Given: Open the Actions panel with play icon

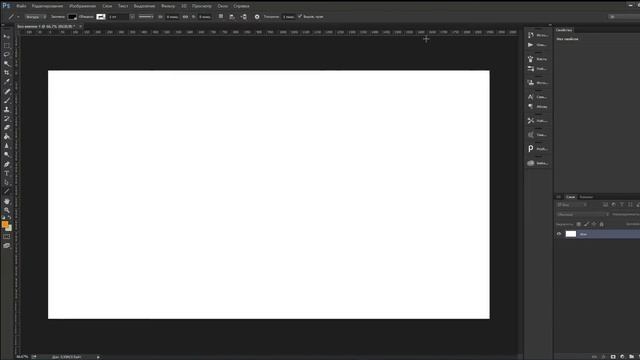Looking at the screenshot, I should (x=538, y=45).
